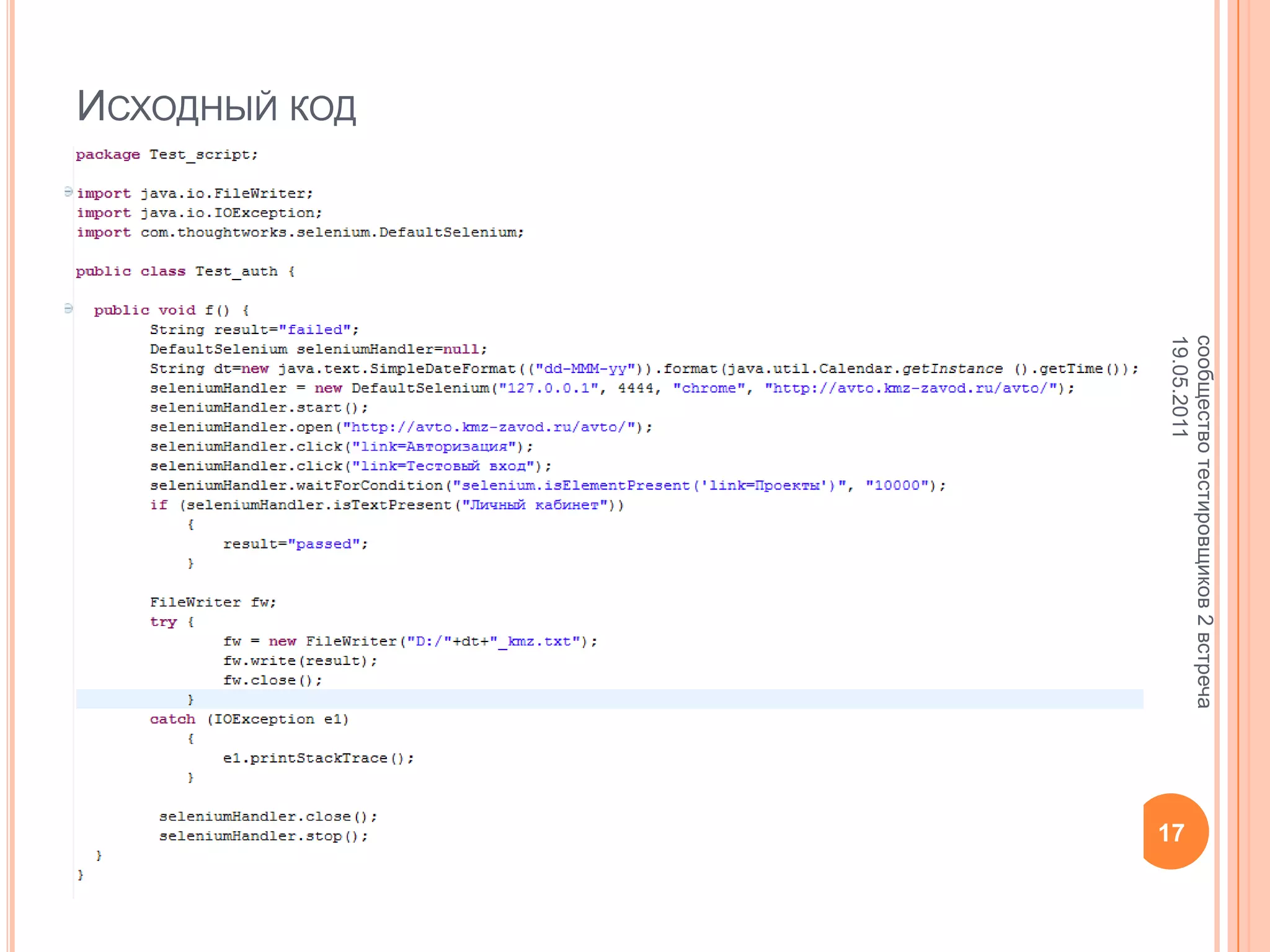
Task: Select line package Test_script;
Action: (x=167, y=154)
